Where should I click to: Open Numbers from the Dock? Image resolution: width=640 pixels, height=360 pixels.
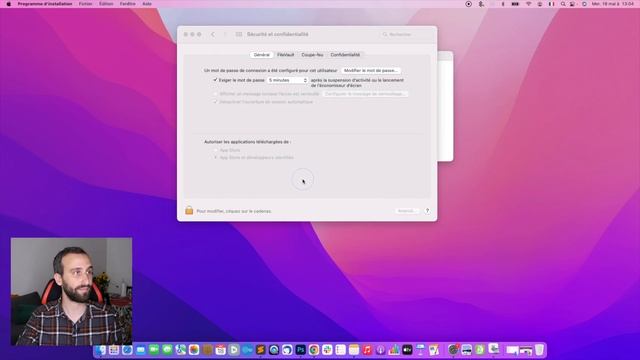394,350
